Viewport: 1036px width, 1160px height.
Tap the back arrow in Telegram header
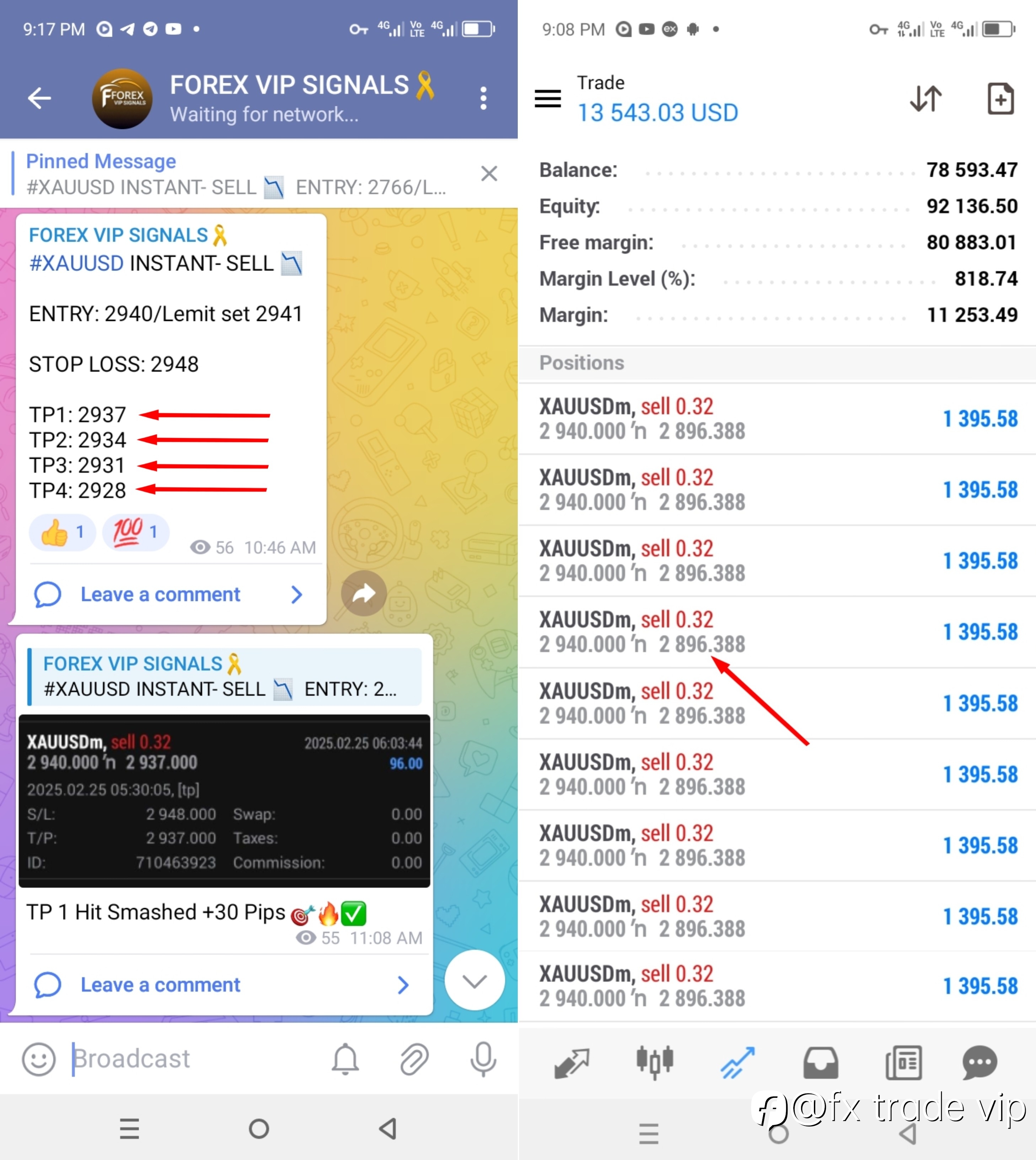coord(39,98)
